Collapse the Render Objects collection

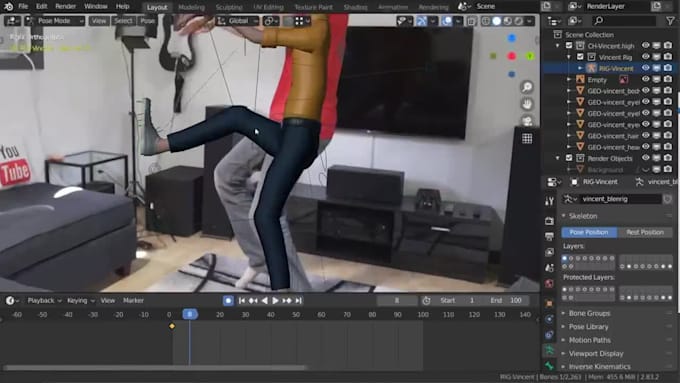pos(558,158)
